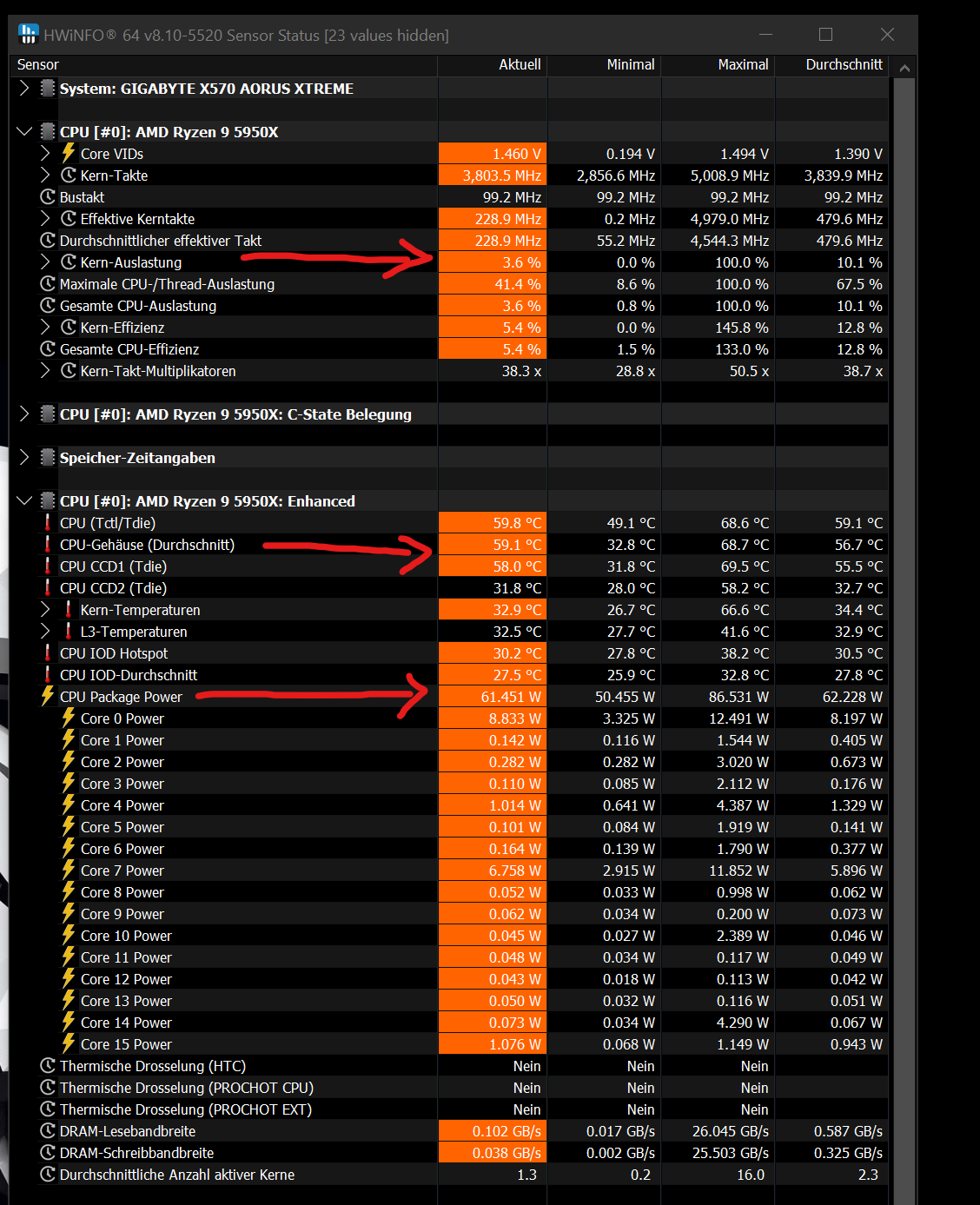This screenshot has width=980, height=1205.
Task: Click the Durchschnitt column header
Action: pos(832,65)
